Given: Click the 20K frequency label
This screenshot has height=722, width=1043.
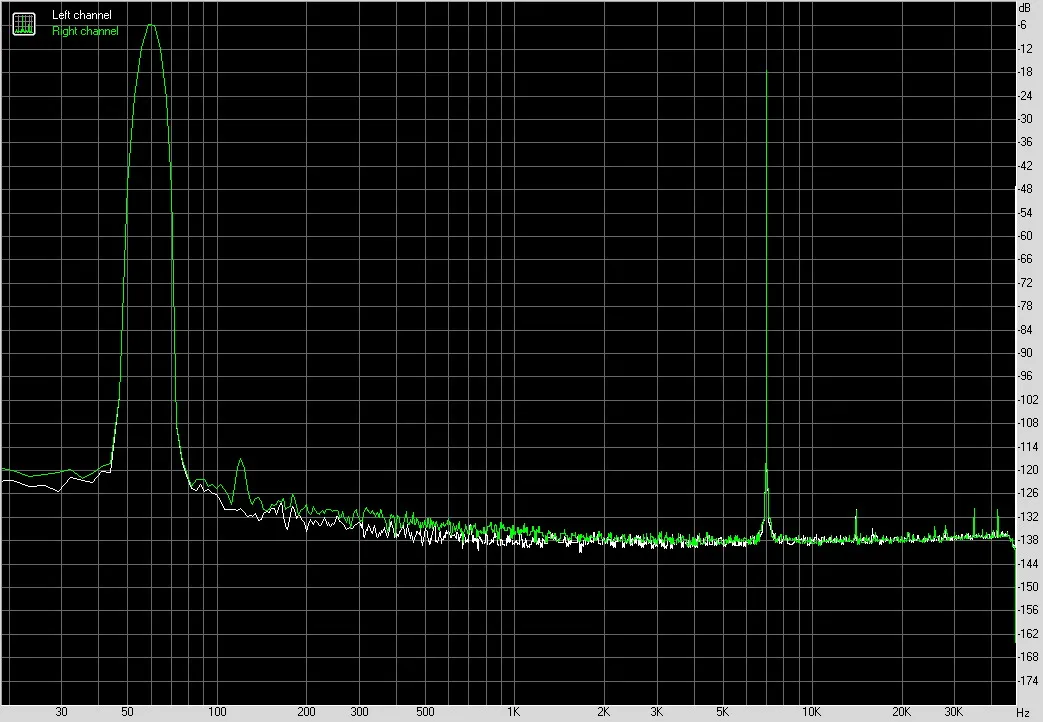Looking at the screenshot, I should tap(901, 712).
